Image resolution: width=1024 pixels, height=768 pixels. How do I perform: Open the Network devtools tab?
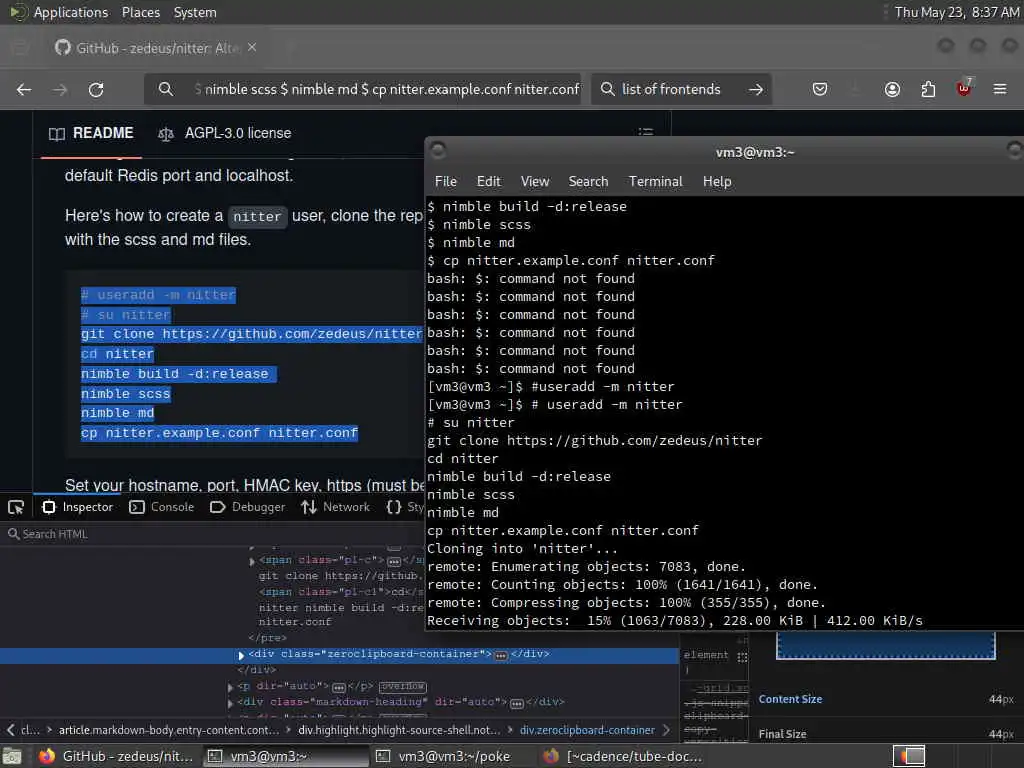tap(336, 507)
